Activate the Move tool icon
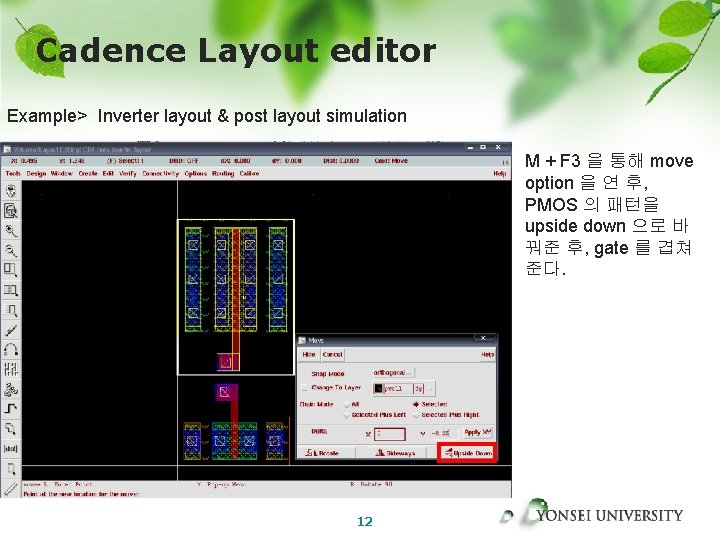720x540 pixels. click(11, 310)
